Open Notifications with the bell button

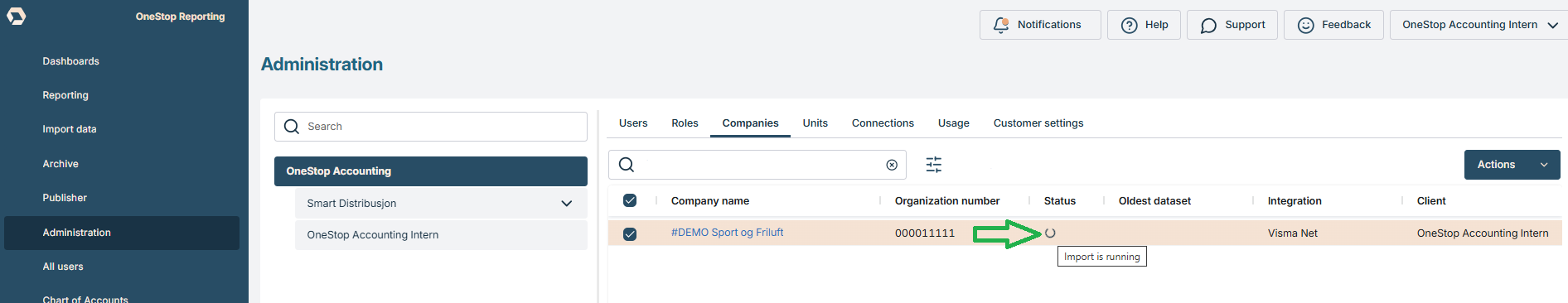tap(1040, 25)
